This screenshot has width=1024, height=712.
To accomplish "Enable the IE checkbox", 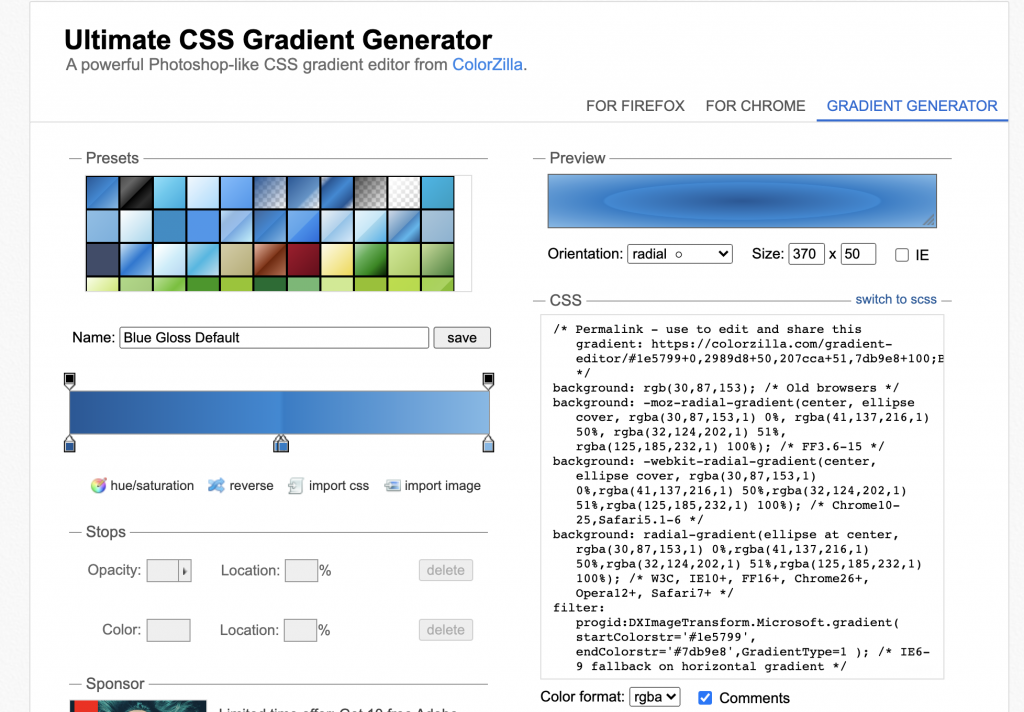I will click(902, 255).
